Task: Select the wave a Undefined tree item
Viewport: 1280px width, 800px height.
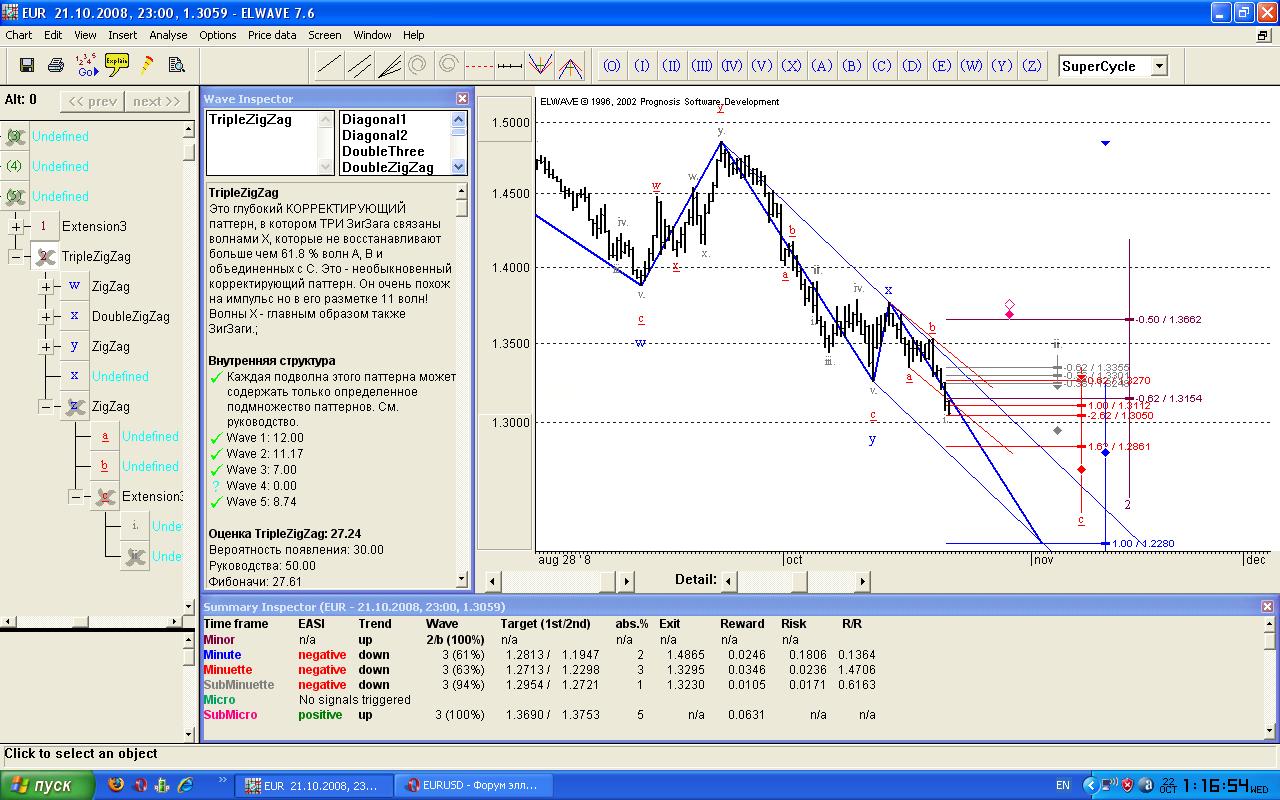Action: (x=150, y=437)
